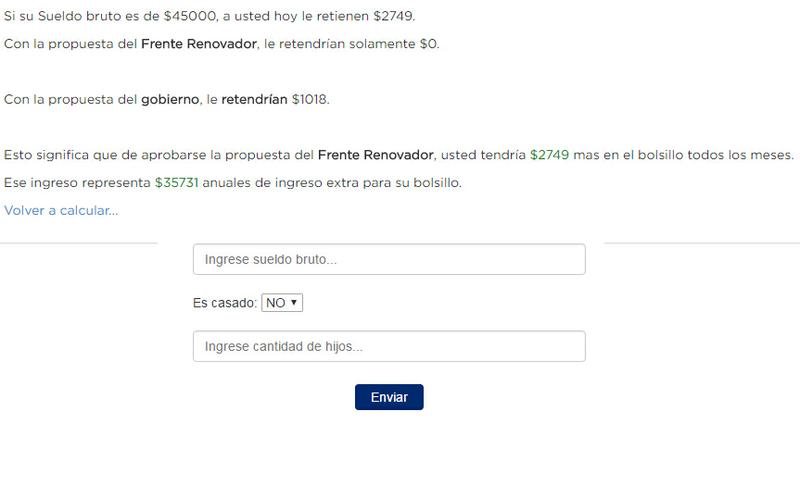Click "Frente Renovador" in the "Esto significa" sentence
Image resolution: width=800 pixels, height=486 pixels.
[376, 155]
